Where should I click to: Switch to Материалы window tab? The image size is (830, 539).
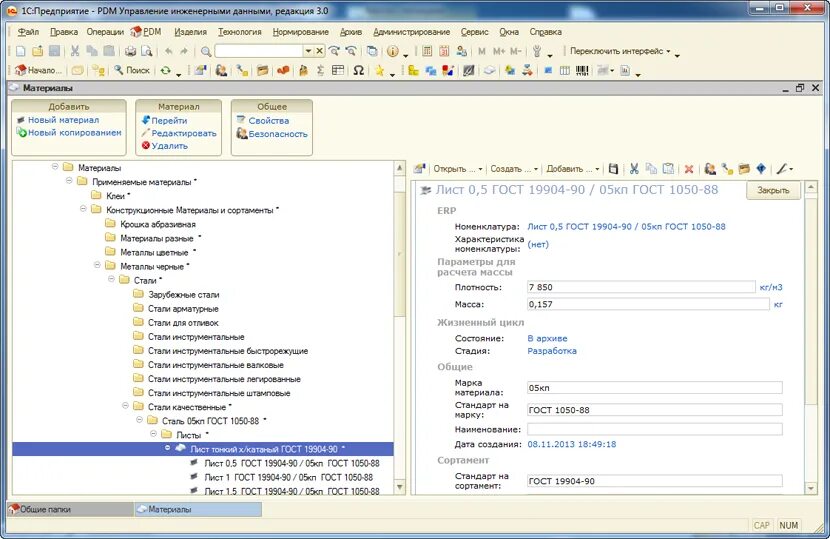tap(198, 509)
